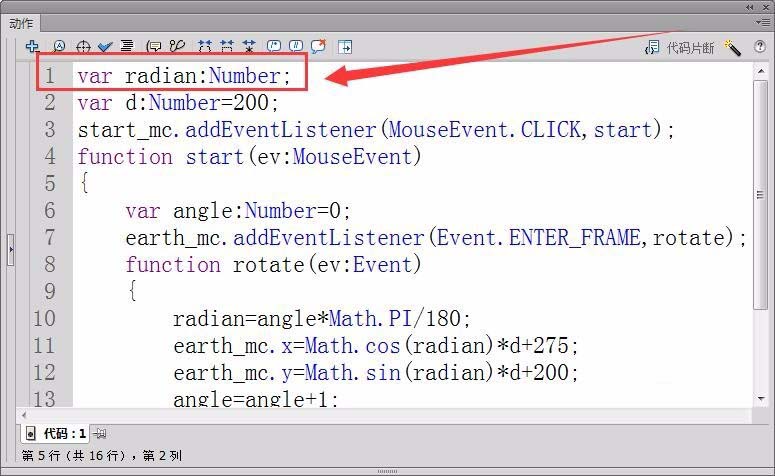Viewport: 775px width, 476px height.
Task: Collapse the panel with the double arrows
Action: (750, 7)
